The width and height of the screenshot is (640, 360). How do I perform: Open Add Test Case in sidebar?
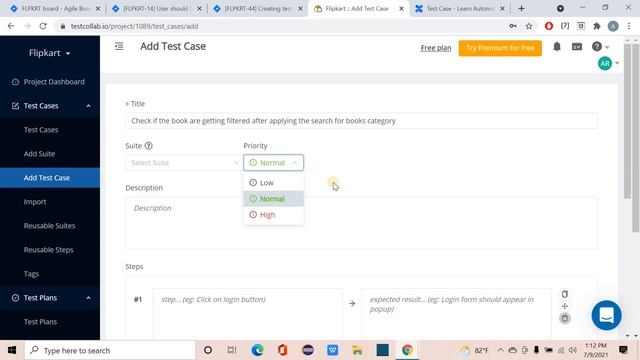tap(50, 178)
